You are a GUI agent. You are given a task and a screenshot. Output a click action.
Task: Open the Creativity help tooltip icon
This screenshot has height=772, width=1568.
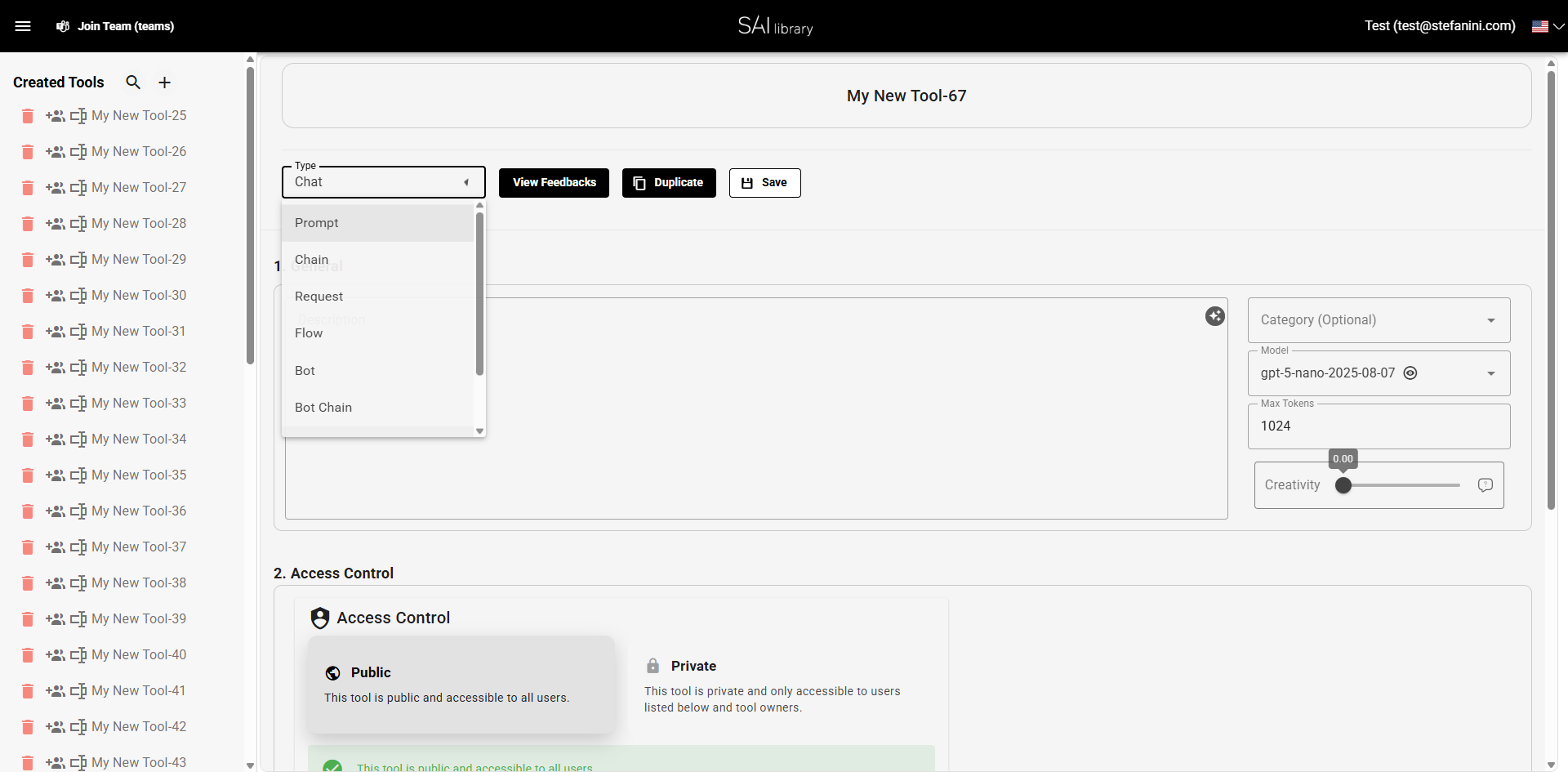[x=1485, y=484]
